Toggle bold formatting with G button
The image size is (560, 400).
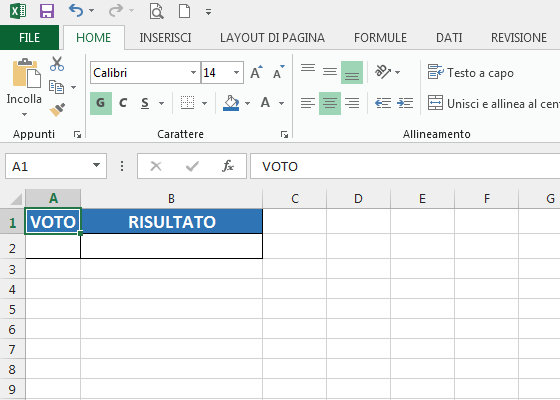point(101,103)
